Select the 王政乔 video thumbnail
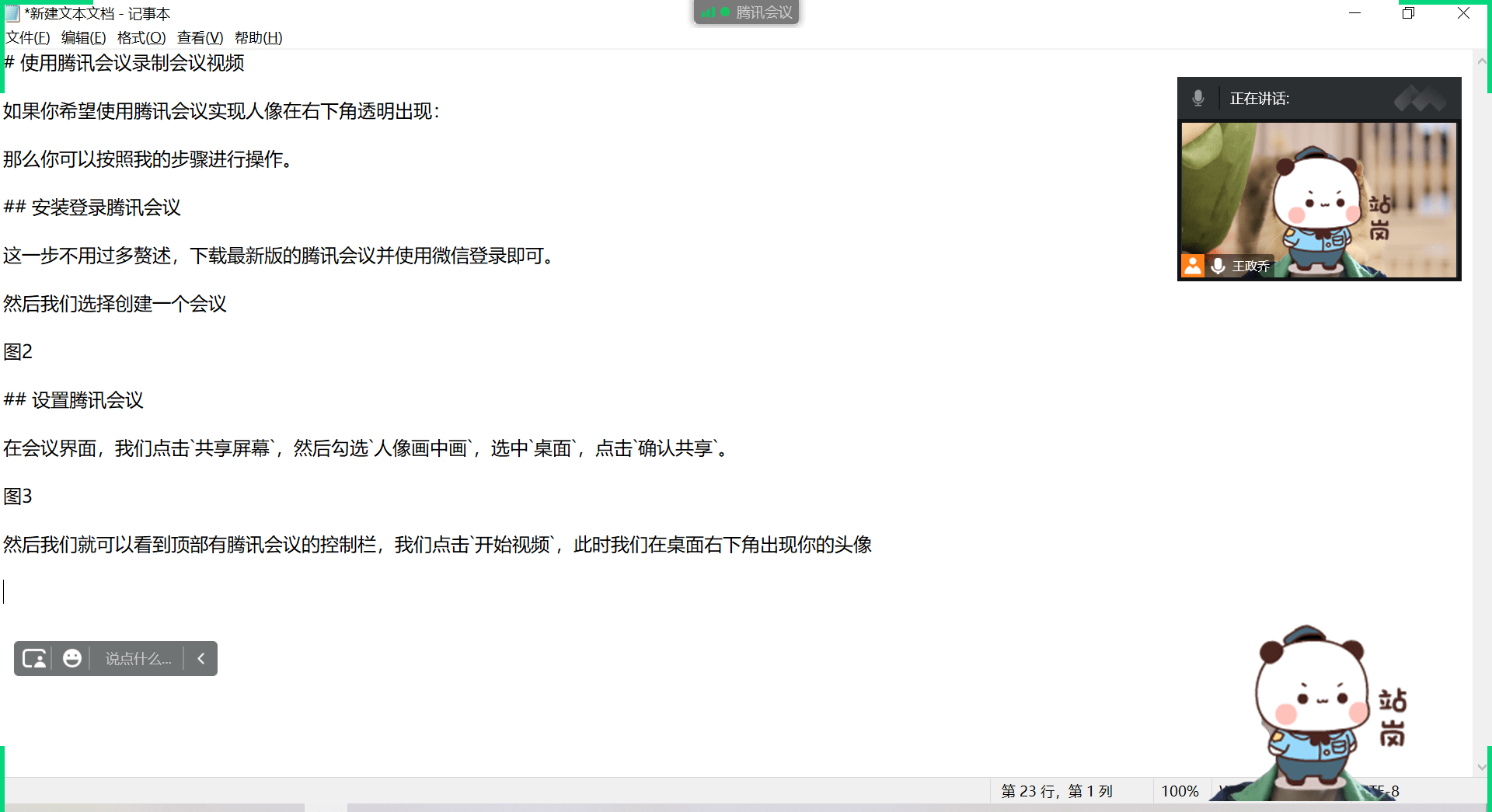 coord(1319,200)
